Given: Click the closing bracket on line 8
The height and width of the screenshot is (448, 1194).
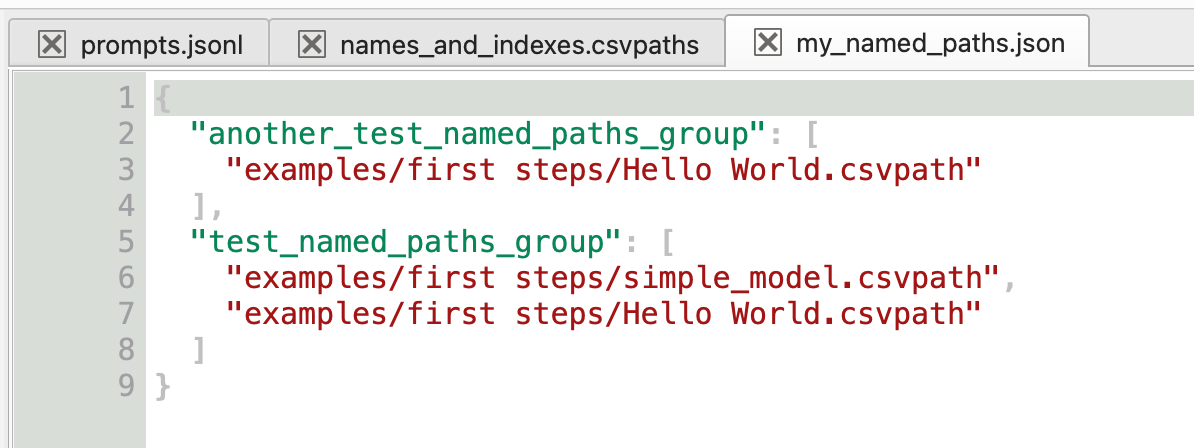Looking at the screenshot, I should click(199, 350).
